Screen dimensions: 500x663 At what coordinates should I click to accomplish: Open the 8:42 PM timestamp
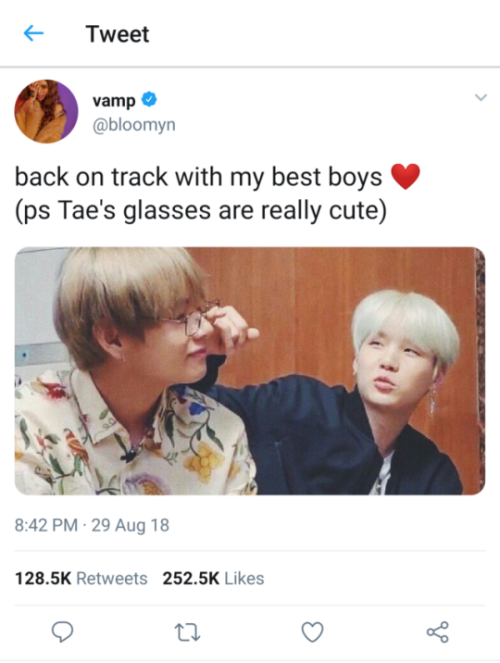coord(46,525)
